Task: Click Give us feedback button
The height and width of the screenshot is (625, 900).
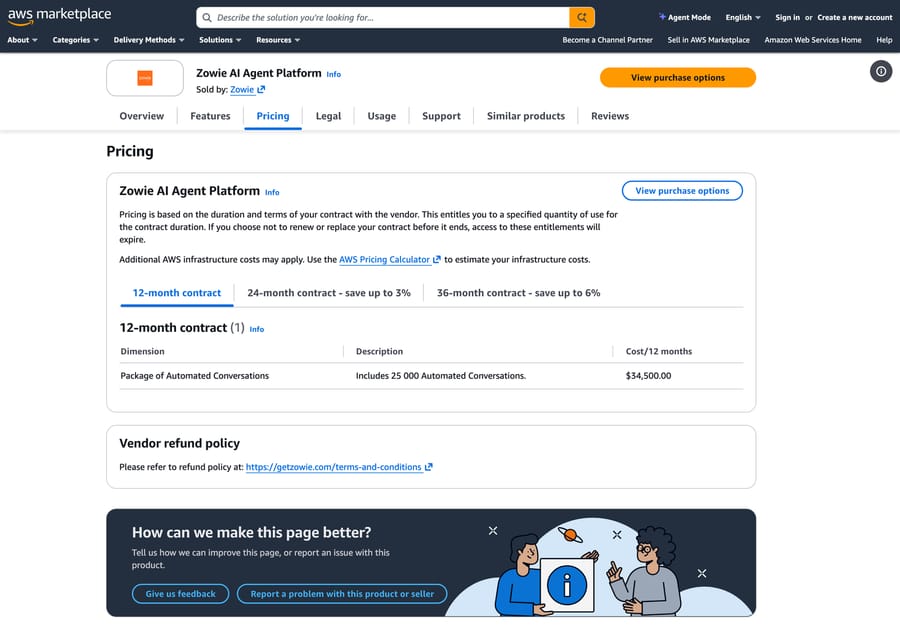Action: click(180, 594)
